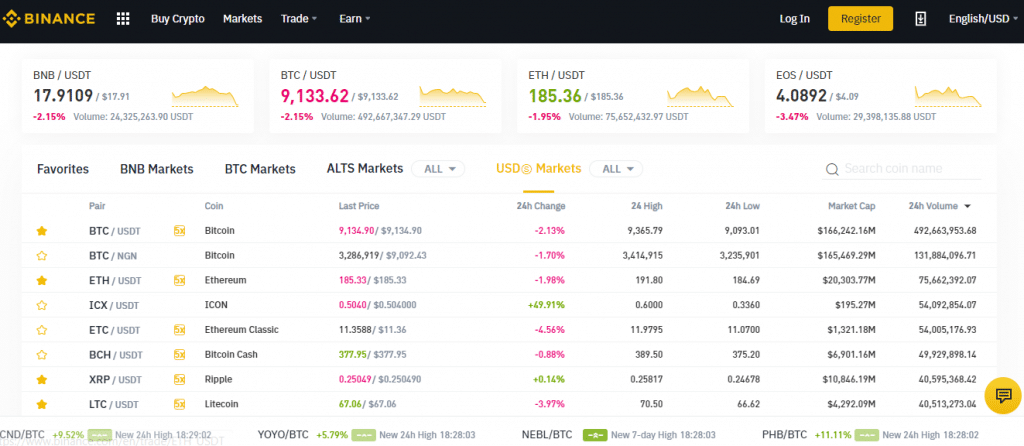Switch to the BNB Markets tab

(x=157, y=169)
